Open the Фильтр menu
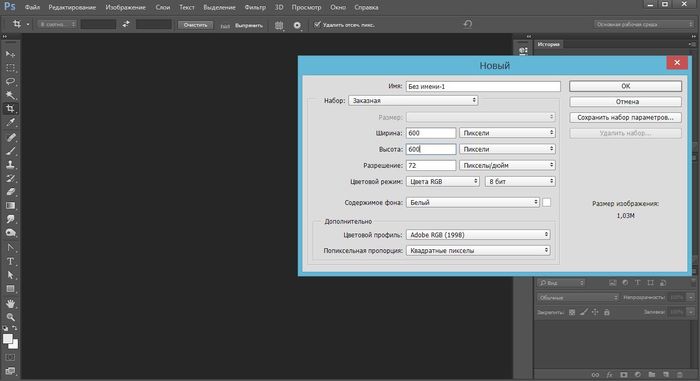This screenshot has width=700, height=381. click(x=255, y=7)
